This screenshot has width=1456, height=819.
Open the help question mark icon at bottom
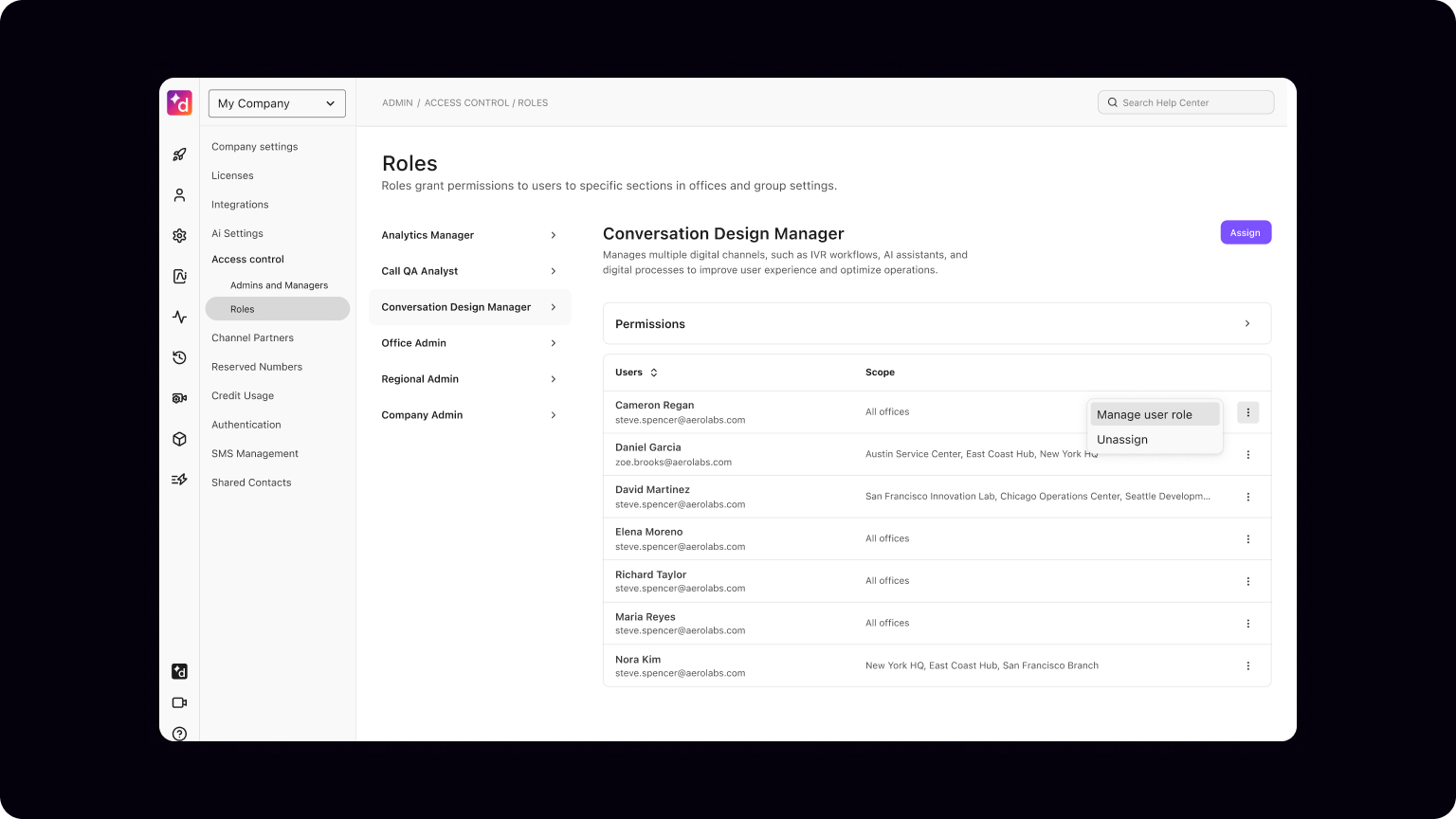pos(179,733)
